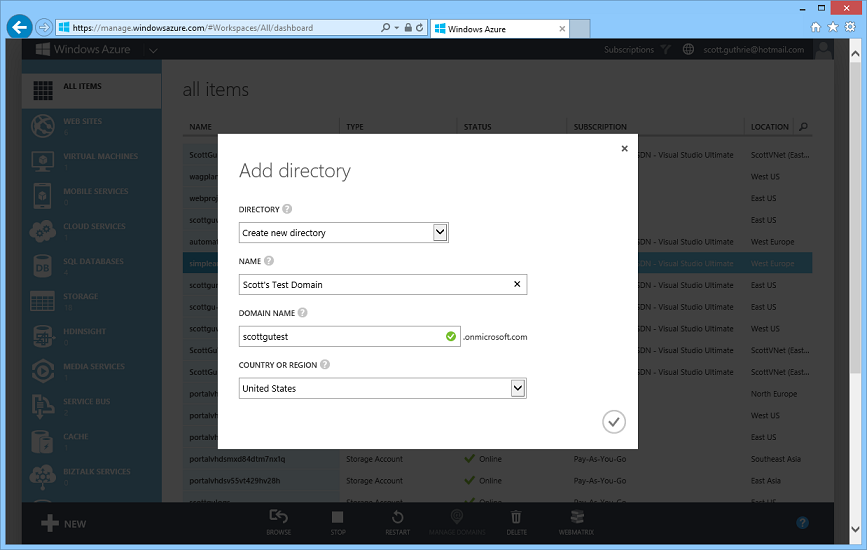Click the browser Forward button

click(x=44, y=27)
